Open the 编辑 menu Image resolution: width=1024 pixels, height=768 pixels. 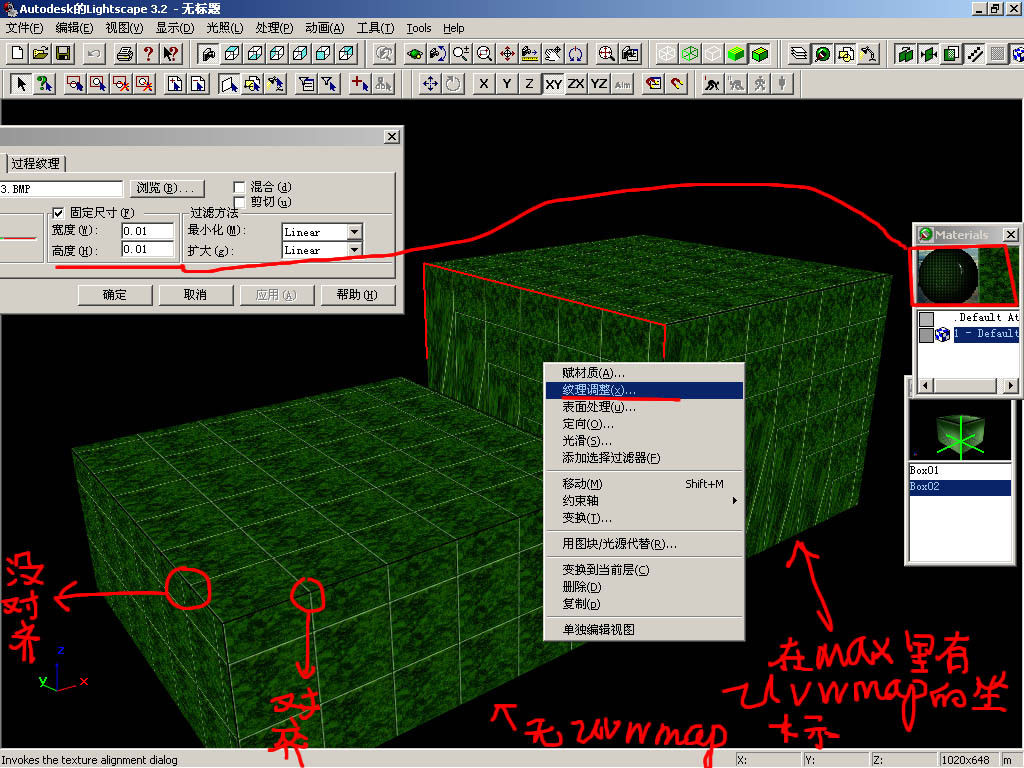74,28
